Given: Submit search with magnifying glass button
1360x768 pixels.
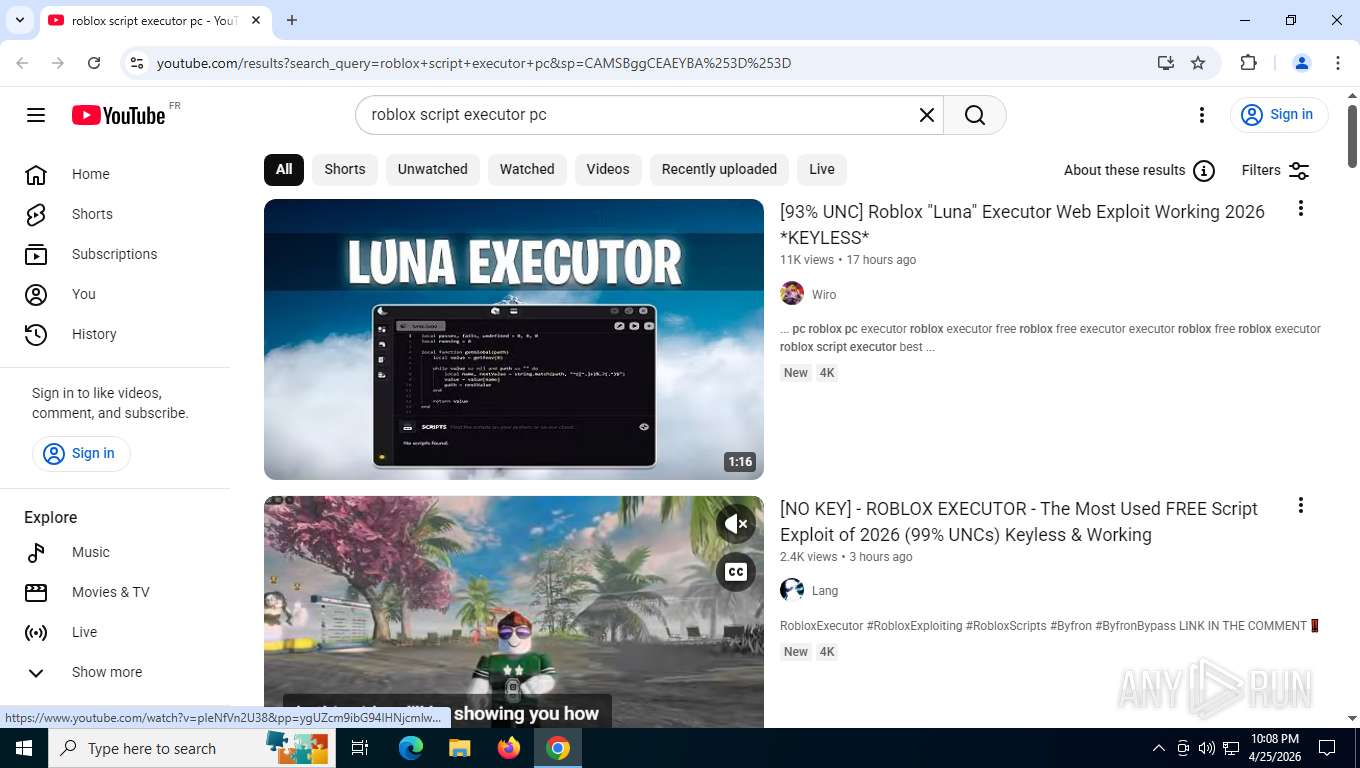Looking at the screenshot, I should (975, 115).
